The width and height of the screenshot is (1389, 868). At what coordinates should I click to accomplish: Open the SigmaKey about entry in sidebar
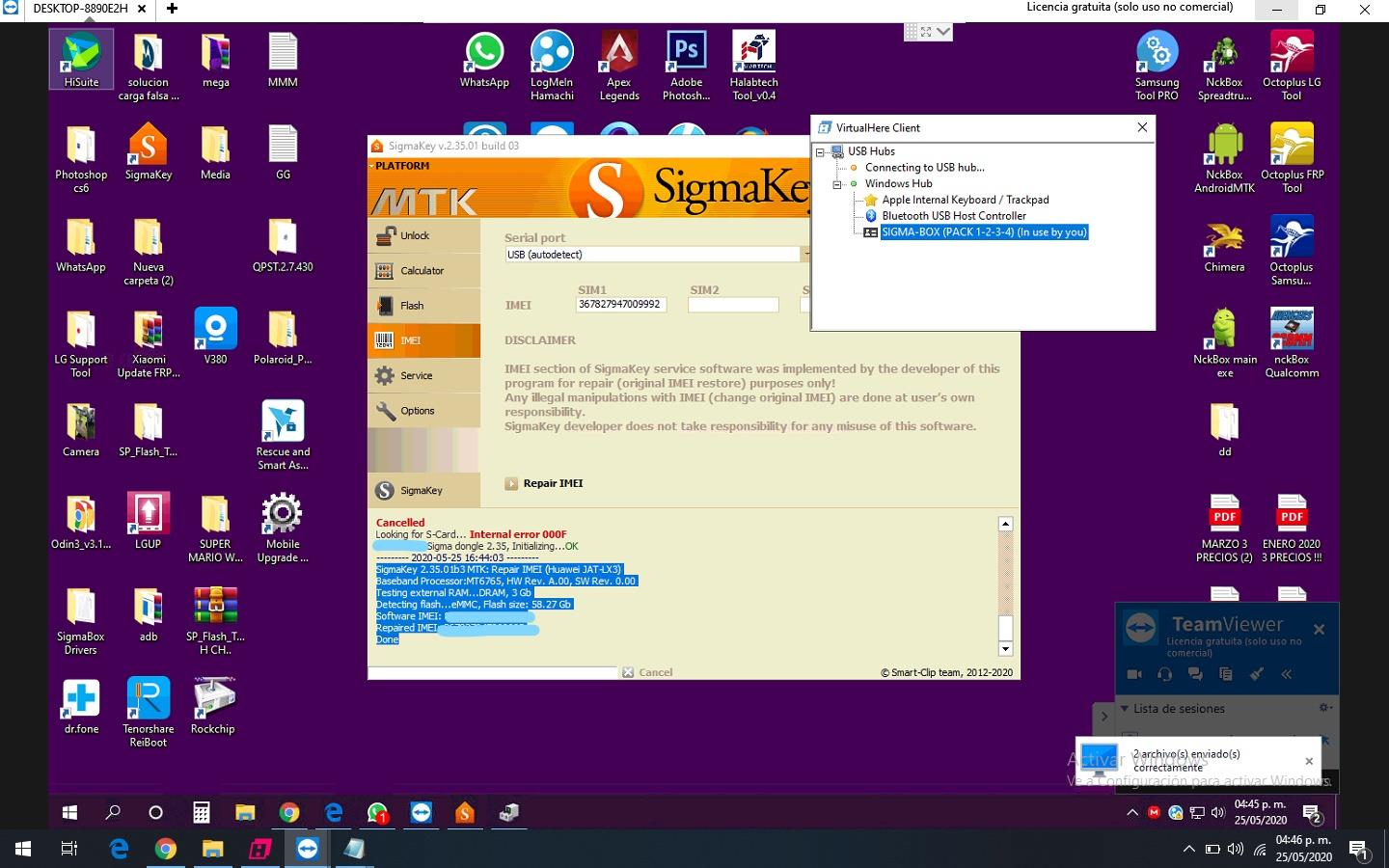(423, 490)
